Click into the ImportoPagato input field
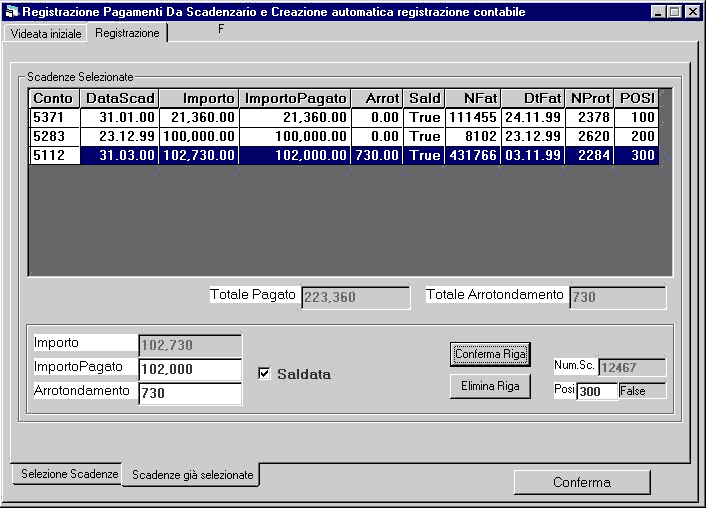The width and height of the screenshot is (706, 508). click(190, 369)
